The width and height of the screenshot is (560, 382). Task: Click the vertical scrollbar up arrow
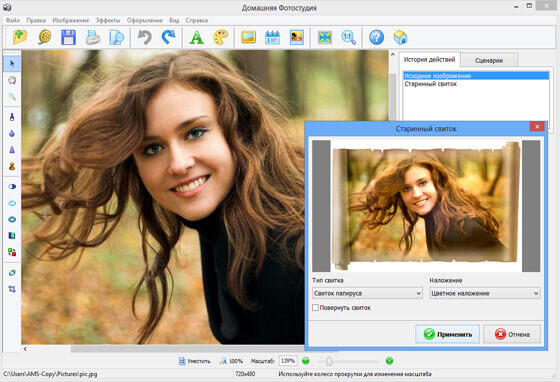pyautogui.click(x=392, y=55)
